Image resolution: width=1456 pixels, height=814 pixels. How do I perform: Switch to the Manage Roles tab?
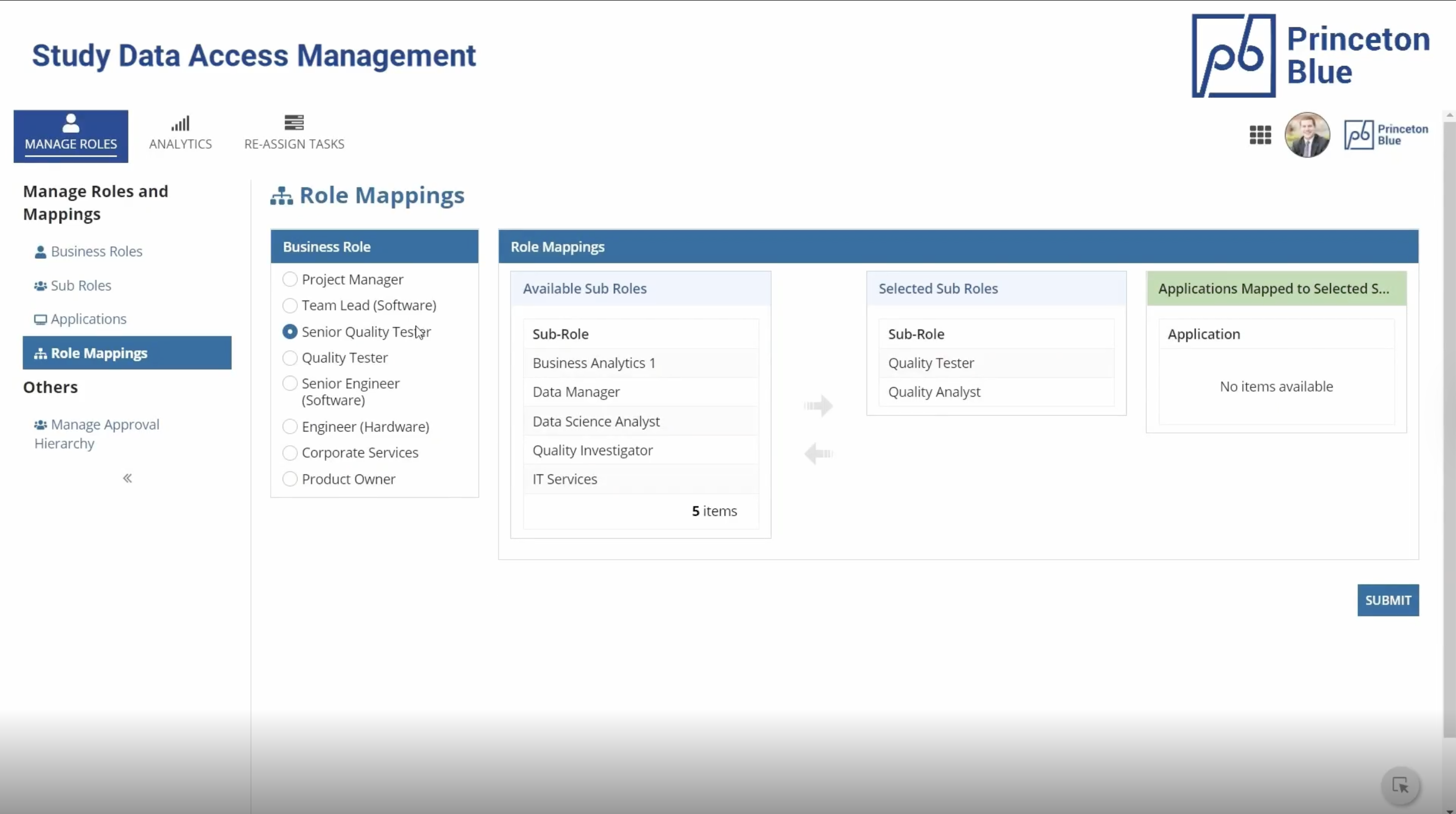[x=70, y=135]
